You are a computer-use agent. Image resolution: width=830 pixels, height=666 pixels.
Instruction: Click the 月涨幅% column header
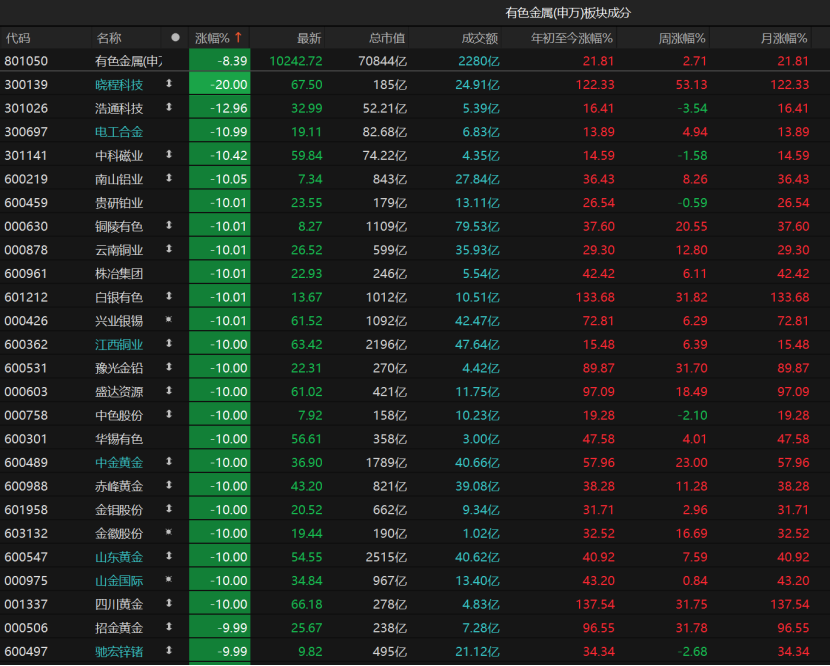pyautogui.click(x=782, y=37)
